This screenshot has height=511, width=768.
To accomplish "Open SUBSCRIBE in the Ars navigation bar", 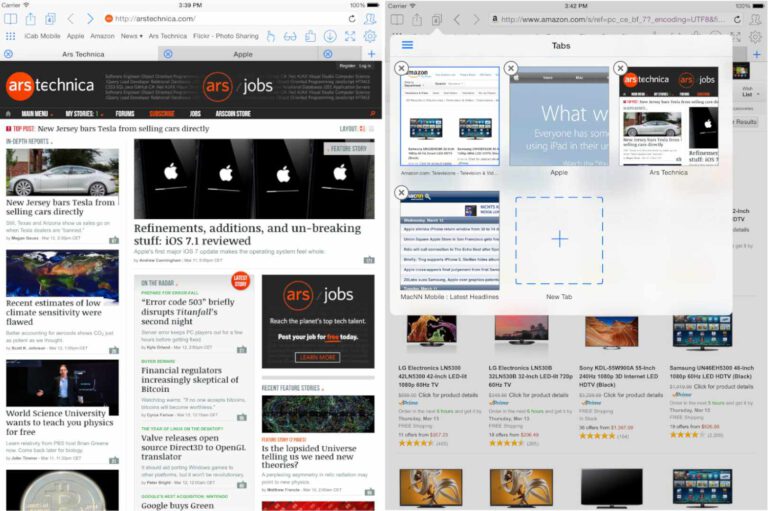I will tap(162, 114).
